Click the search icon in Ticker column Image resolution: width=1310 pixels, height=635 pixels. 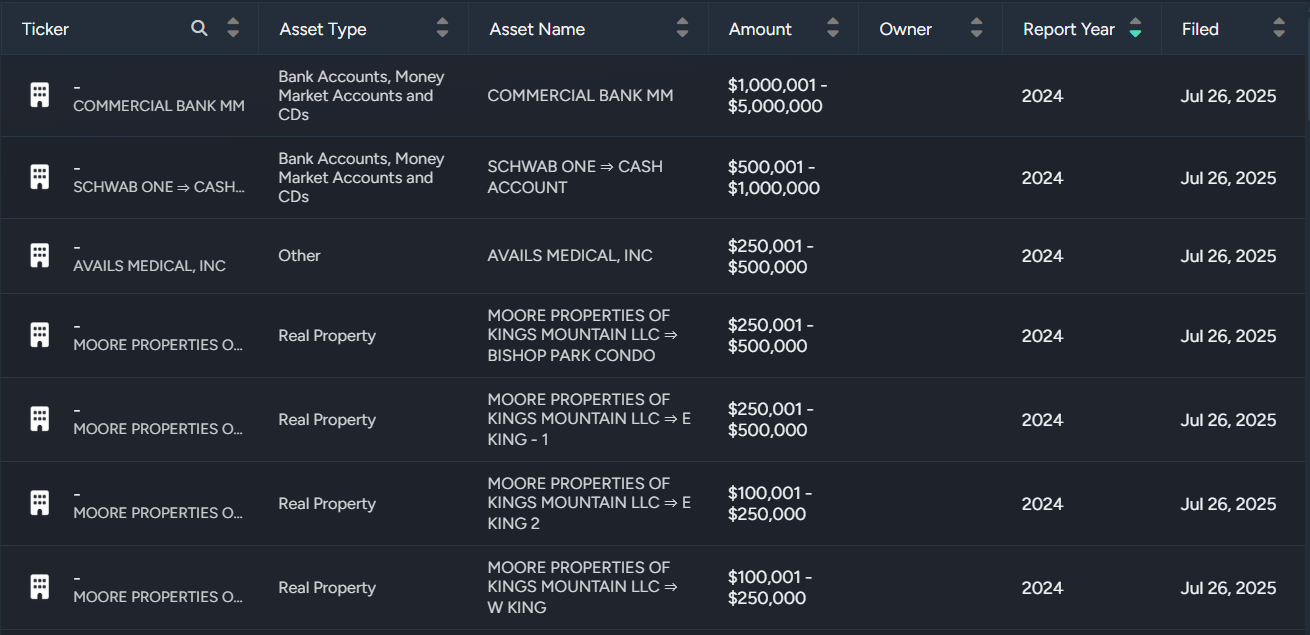200,28
